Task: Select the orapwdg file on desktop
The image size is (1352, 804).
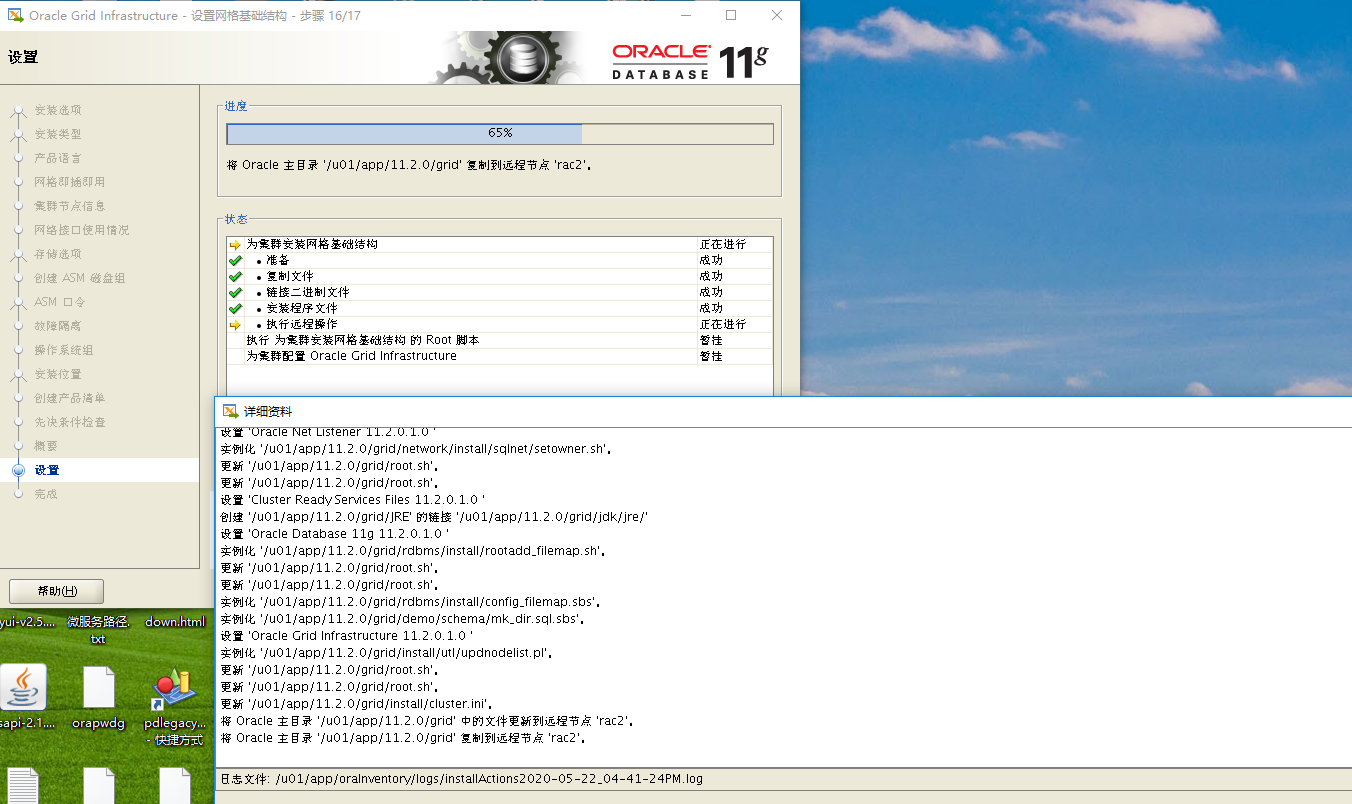Action: pos(99,688)
